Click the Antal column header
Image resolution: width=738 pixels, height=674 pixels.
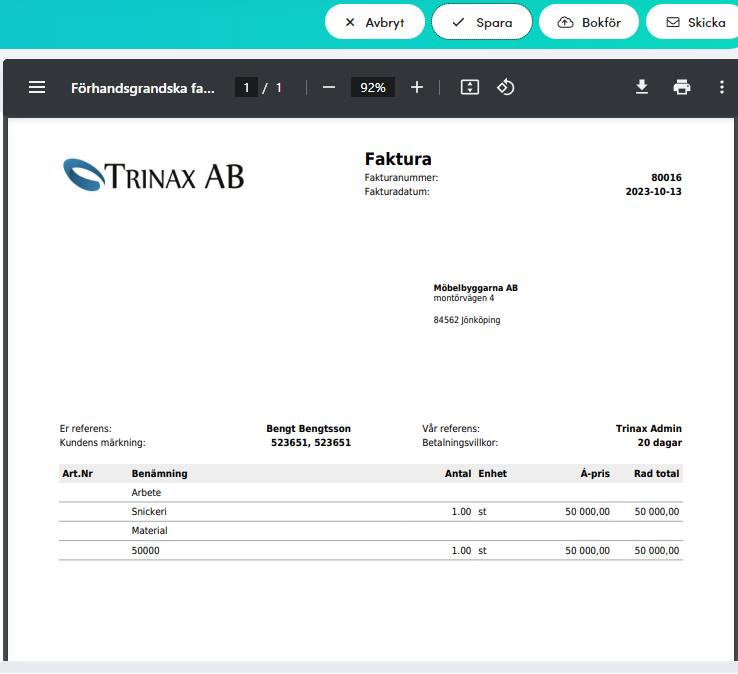click(457, 474)
